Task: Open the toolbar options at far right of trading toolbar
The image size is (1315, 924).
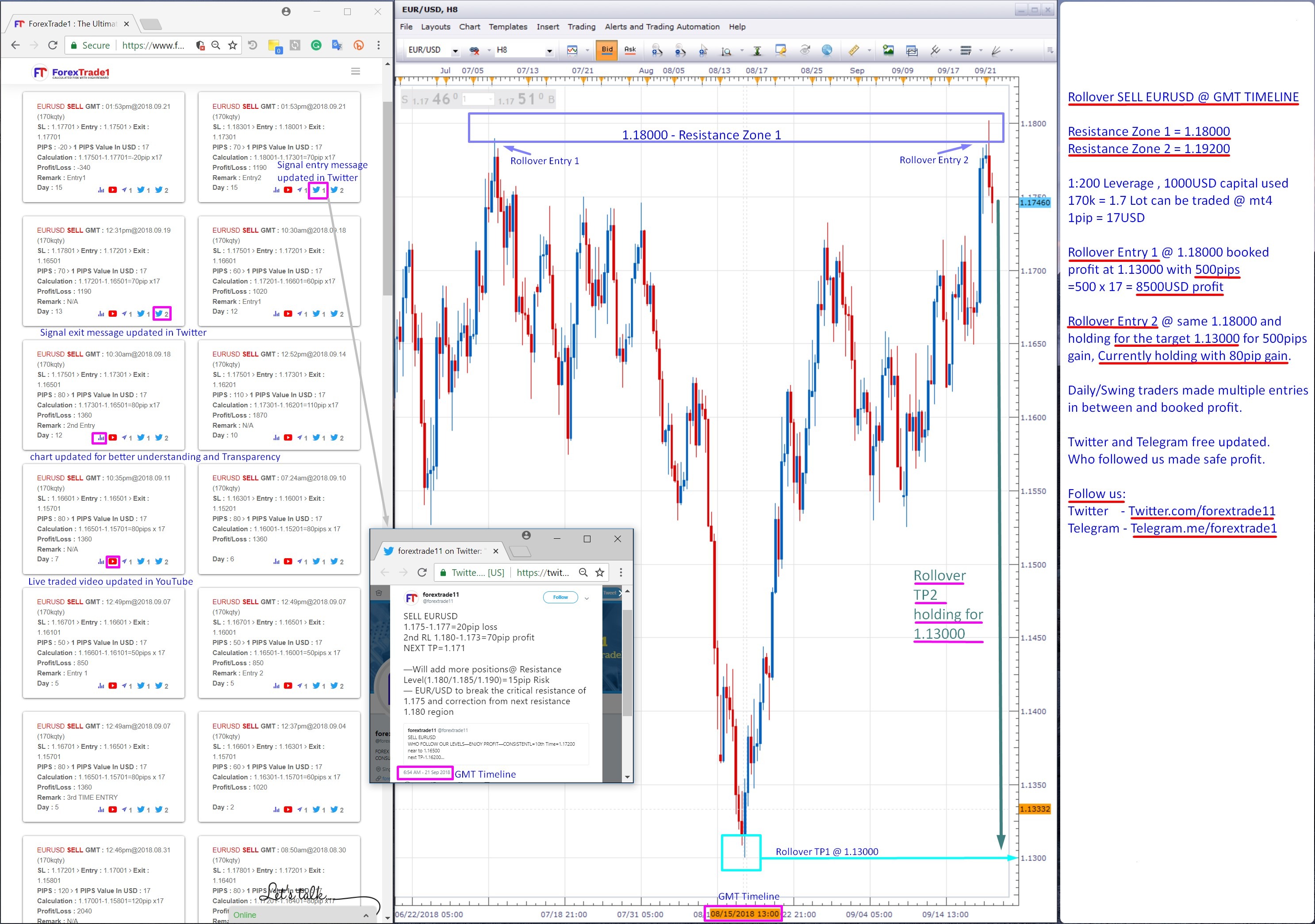Action: [x=1050, y=50]
